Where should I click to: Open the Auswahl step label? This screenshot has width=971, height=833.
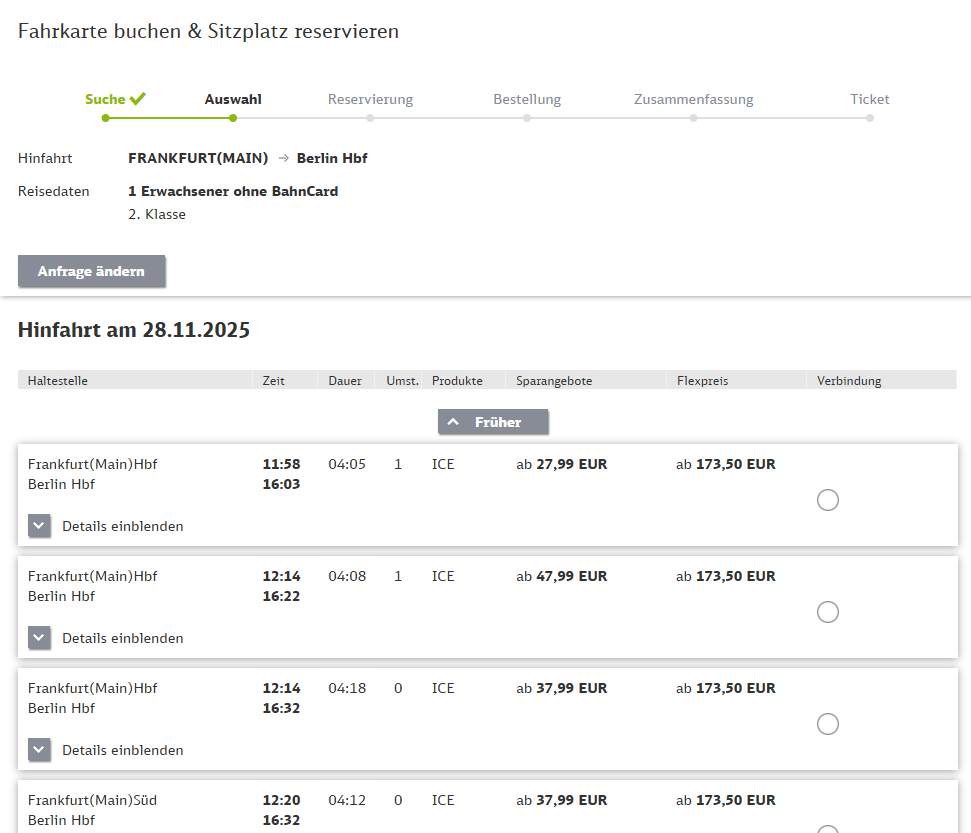[x=233, y=99]
